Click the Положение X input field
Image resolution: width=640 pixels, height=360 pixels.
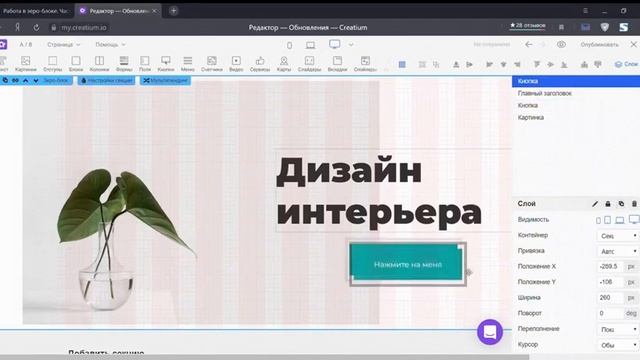[x=611, y=267]
